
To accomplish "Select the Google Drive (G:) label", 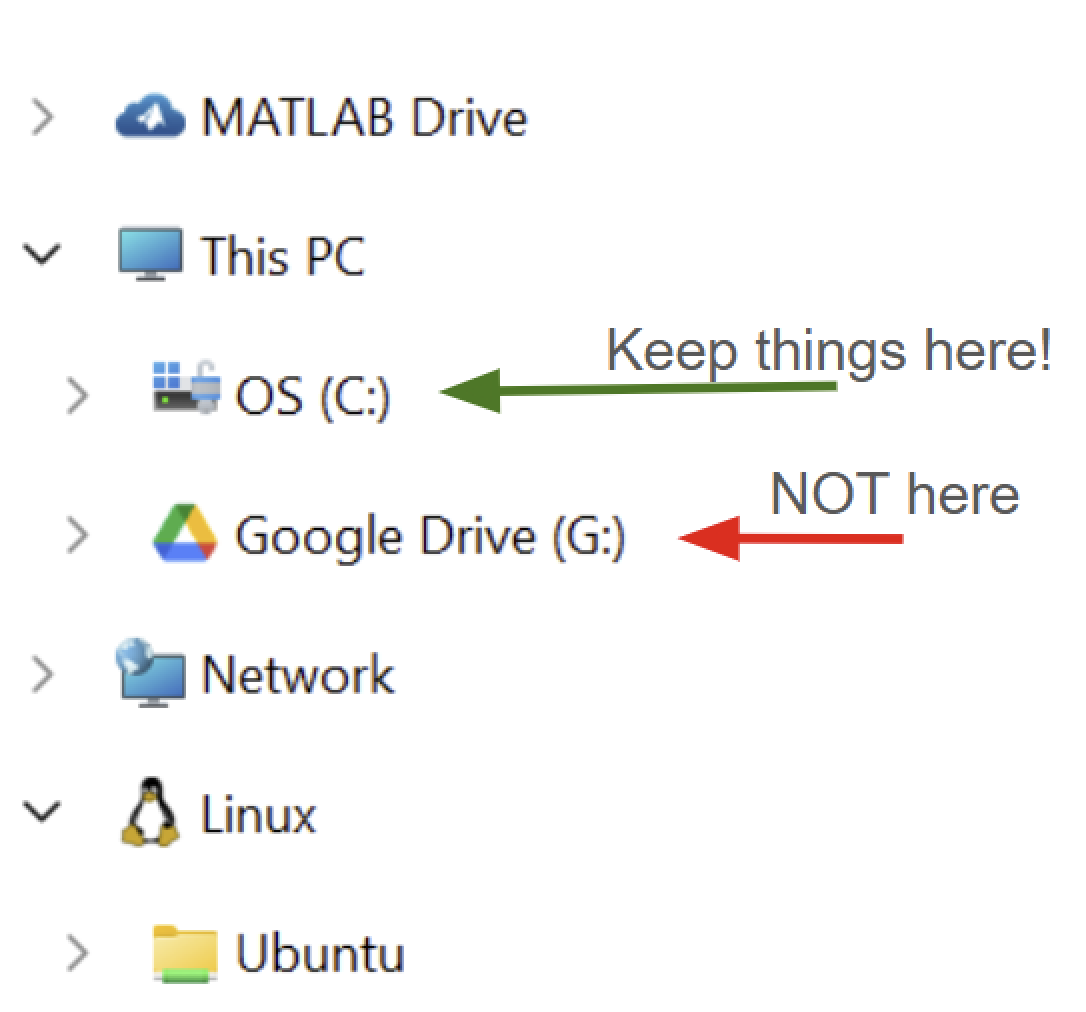I will tap(430, 537).
